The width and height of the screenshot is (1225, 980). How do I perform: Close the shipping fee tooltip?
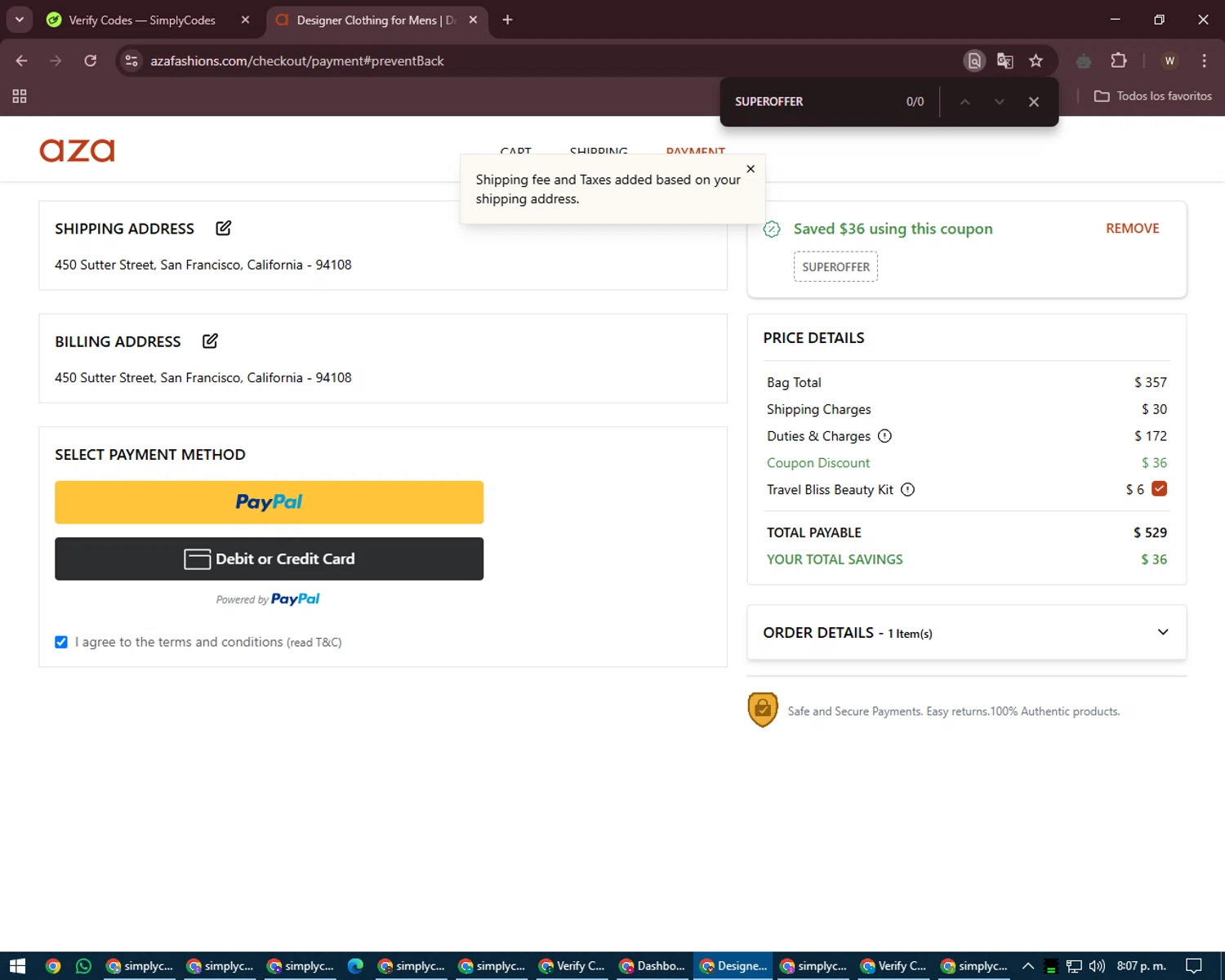point(751,169)
